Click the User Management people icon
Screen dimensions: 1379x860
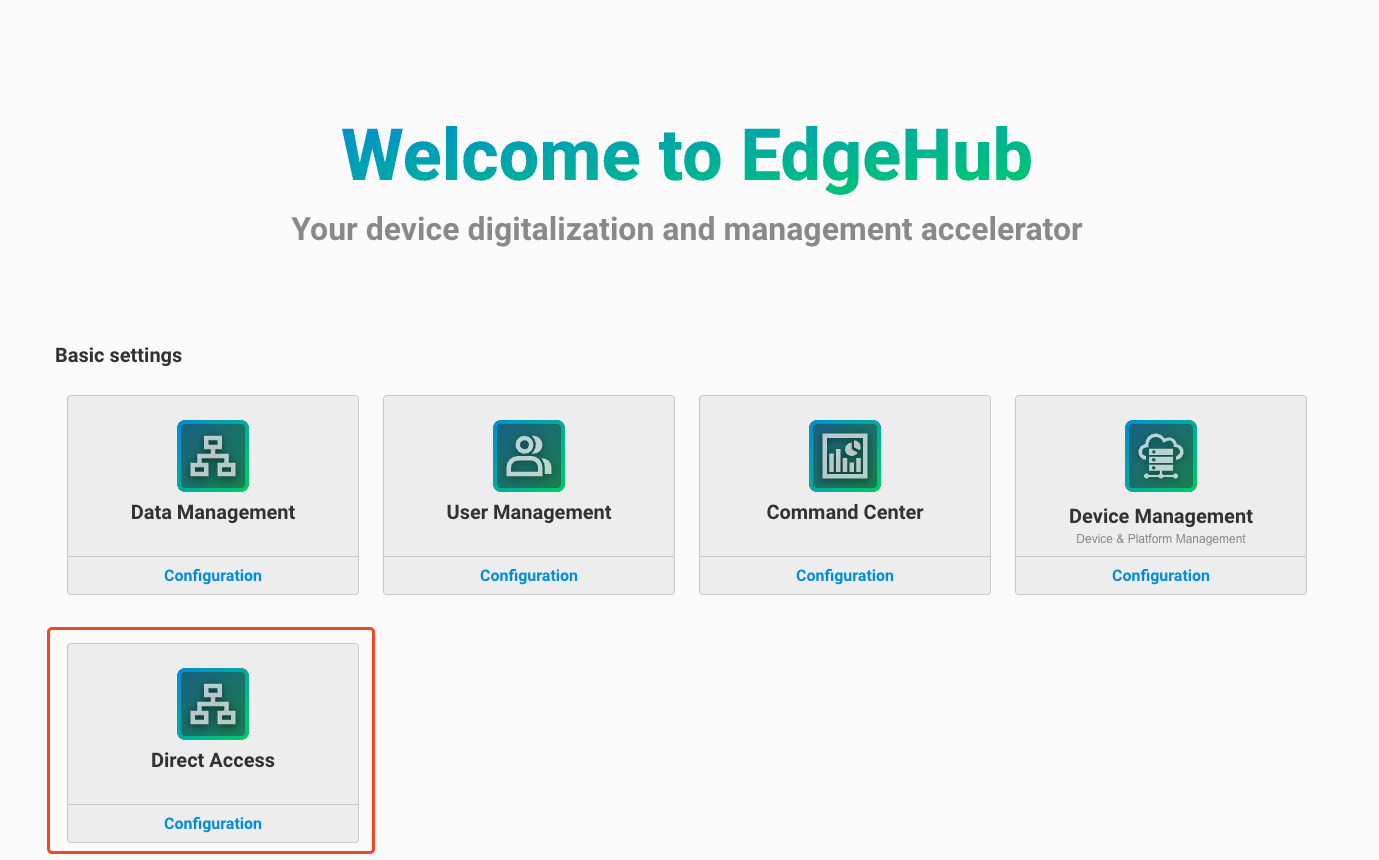pyautogui.click(x=529, y=456)
